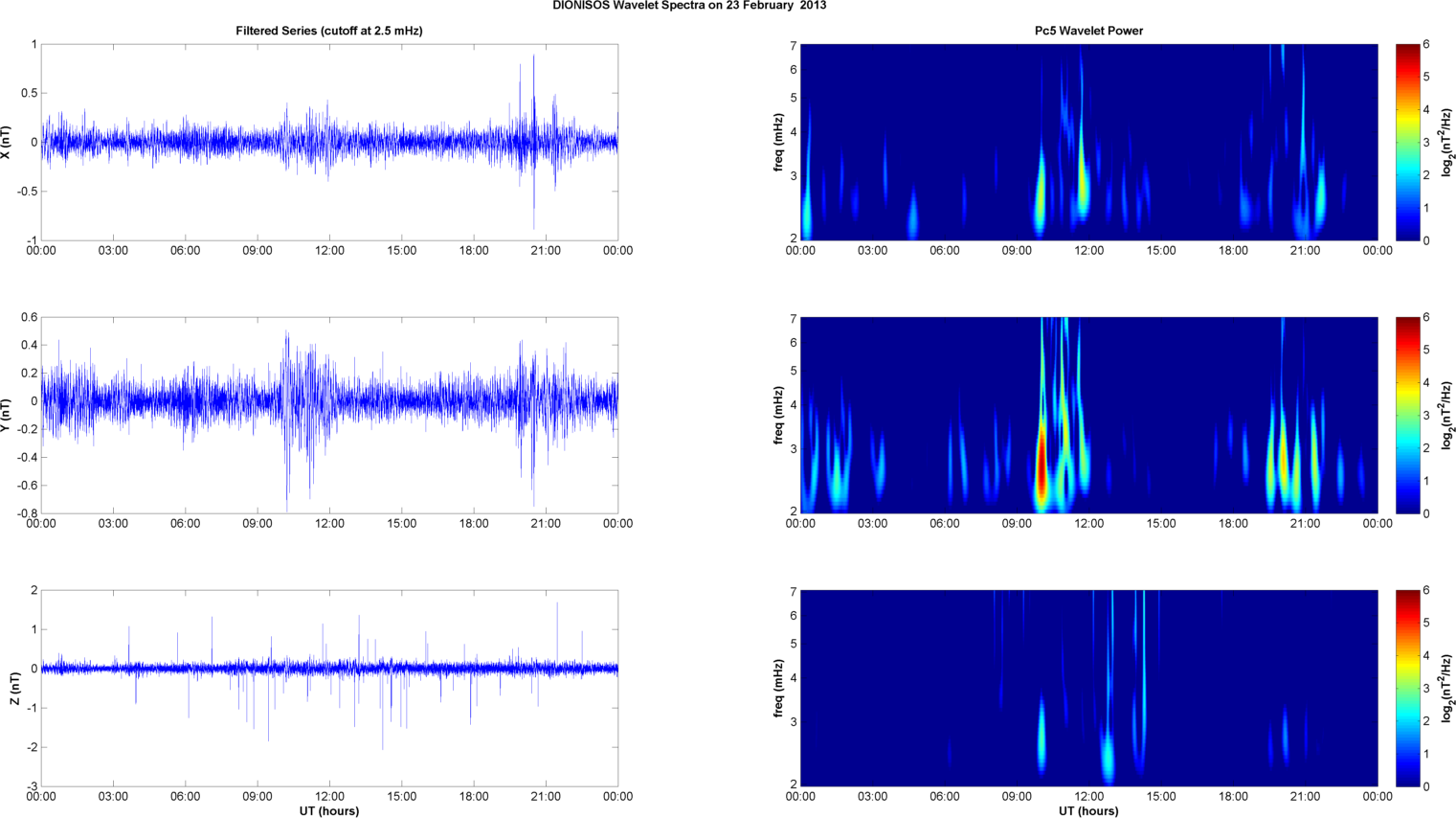
Task: Select the 'Pc5 Wavelet Power' heading
Action: [1088, 31]
